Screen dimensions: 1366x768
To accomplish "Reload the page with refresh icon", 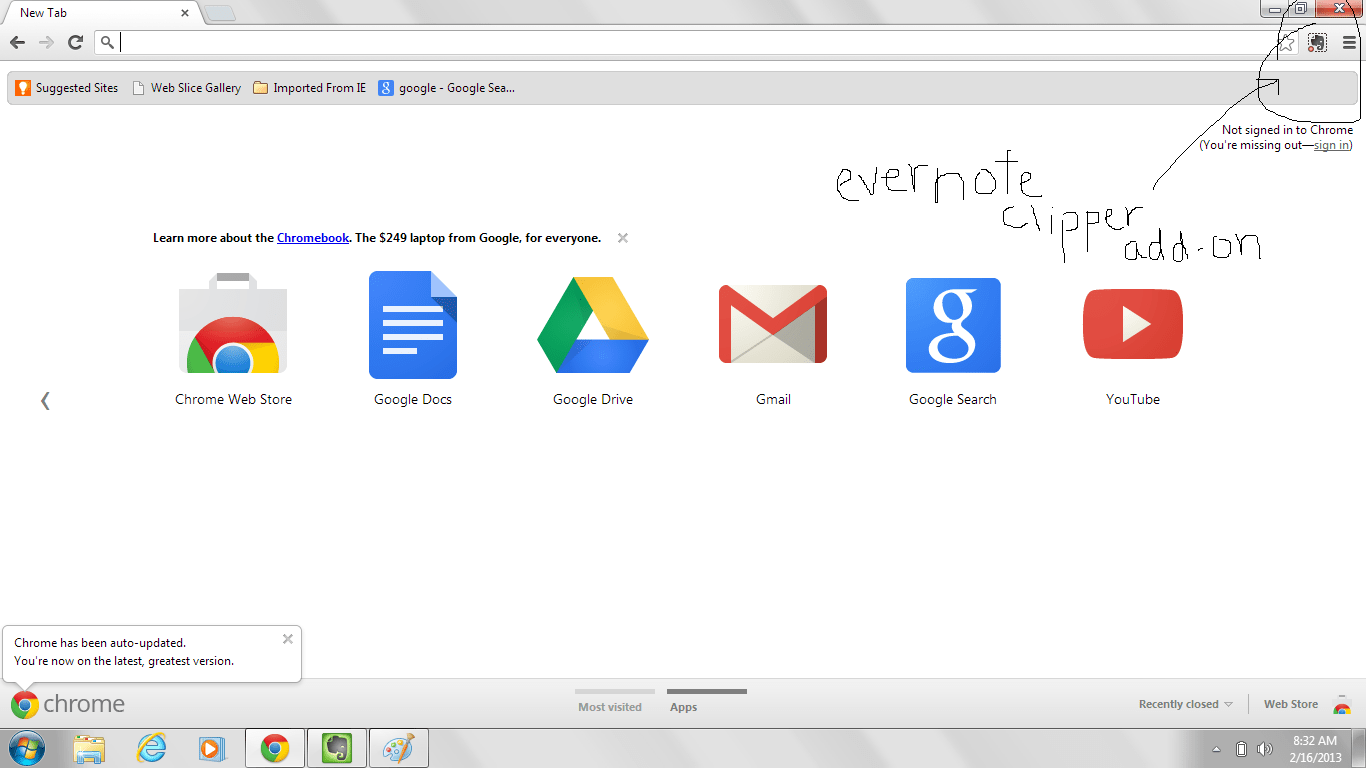I will pyautogui.click(x=75, y=42).
